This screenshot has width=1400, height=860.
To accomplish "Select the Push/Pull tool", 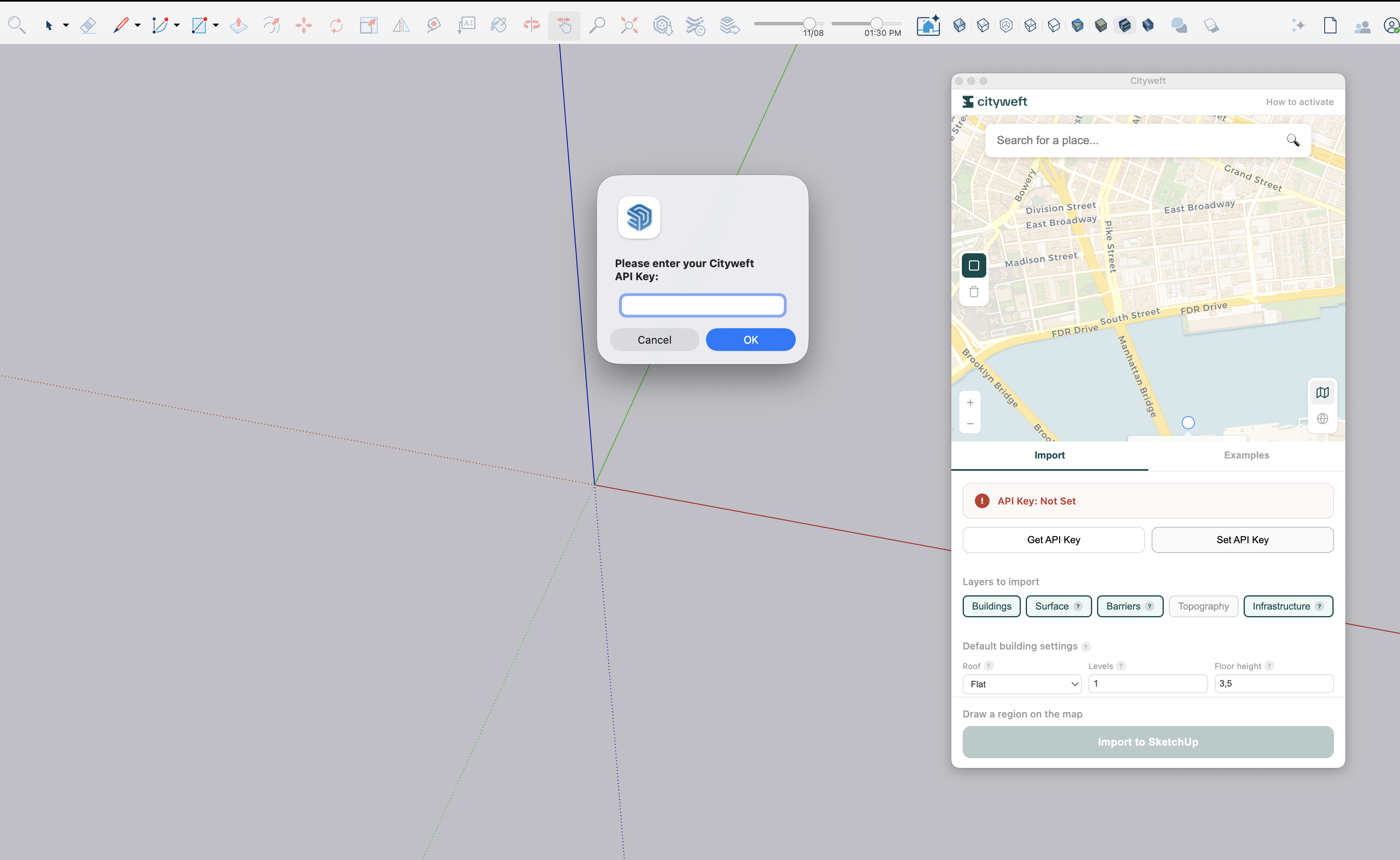I will point(238,25).
